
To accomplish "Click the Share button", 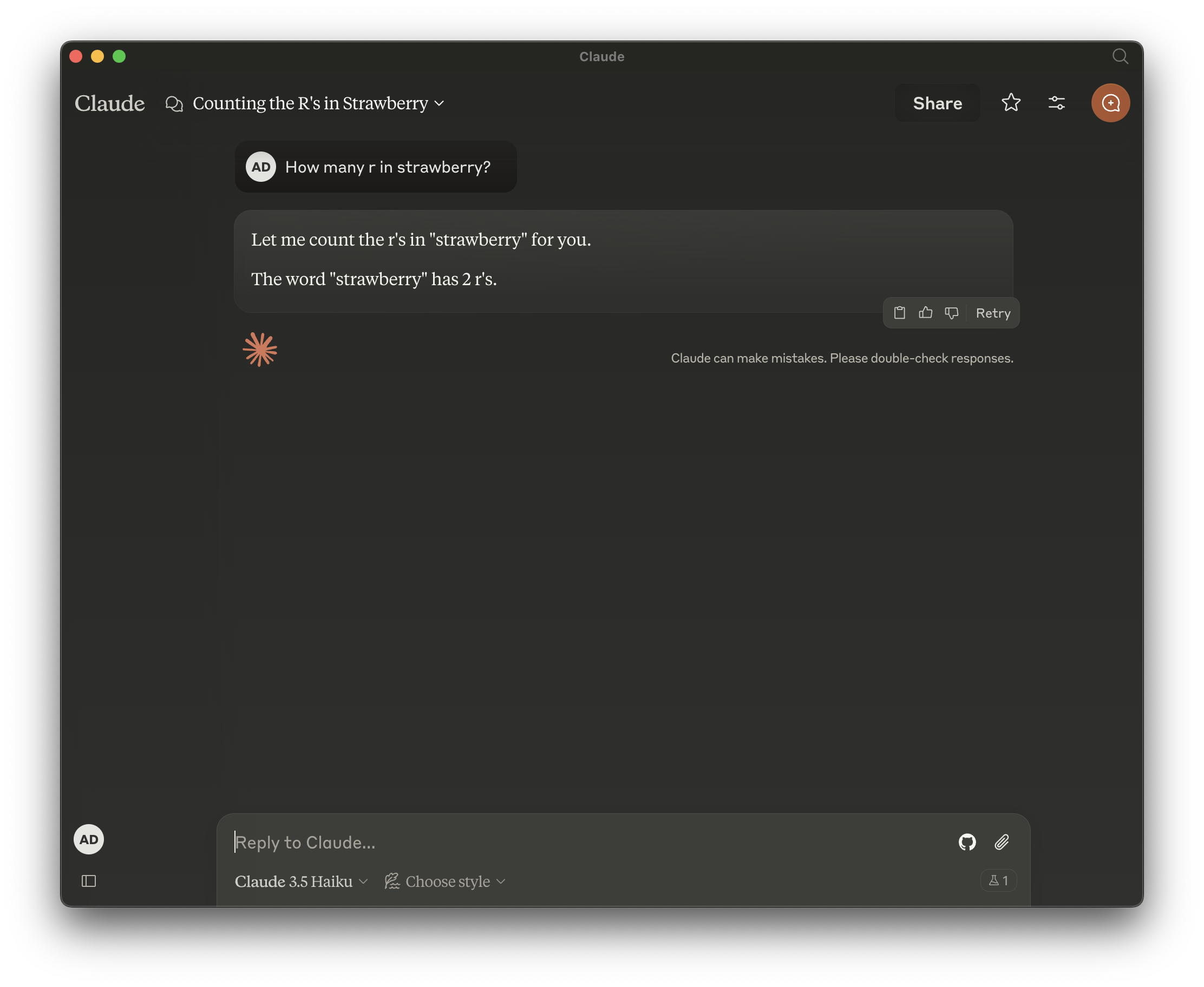I will click(937, 103).
